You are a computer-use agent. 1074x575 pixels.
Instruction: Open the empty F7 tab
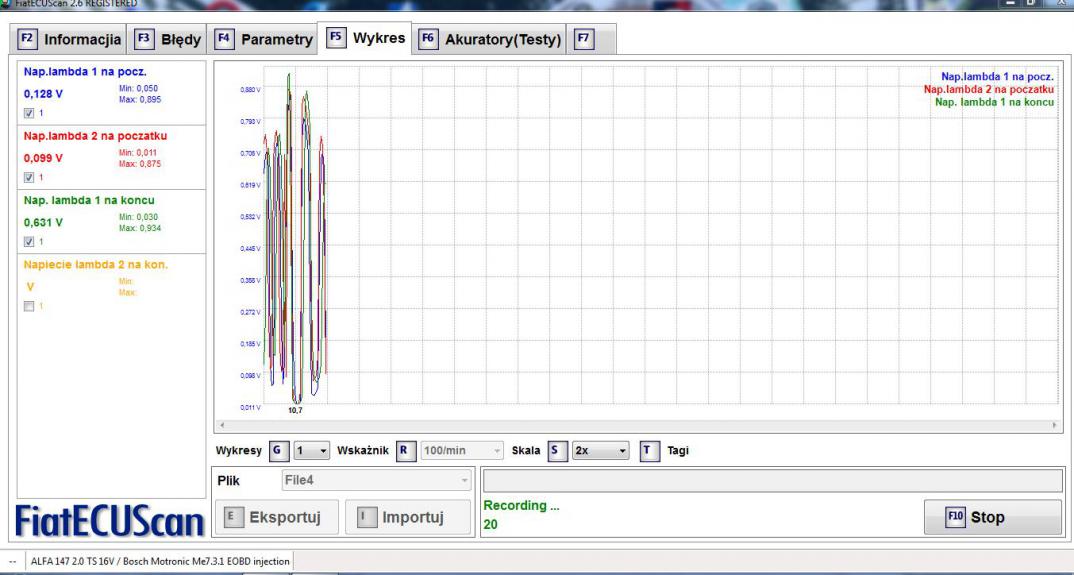(590, 39)
